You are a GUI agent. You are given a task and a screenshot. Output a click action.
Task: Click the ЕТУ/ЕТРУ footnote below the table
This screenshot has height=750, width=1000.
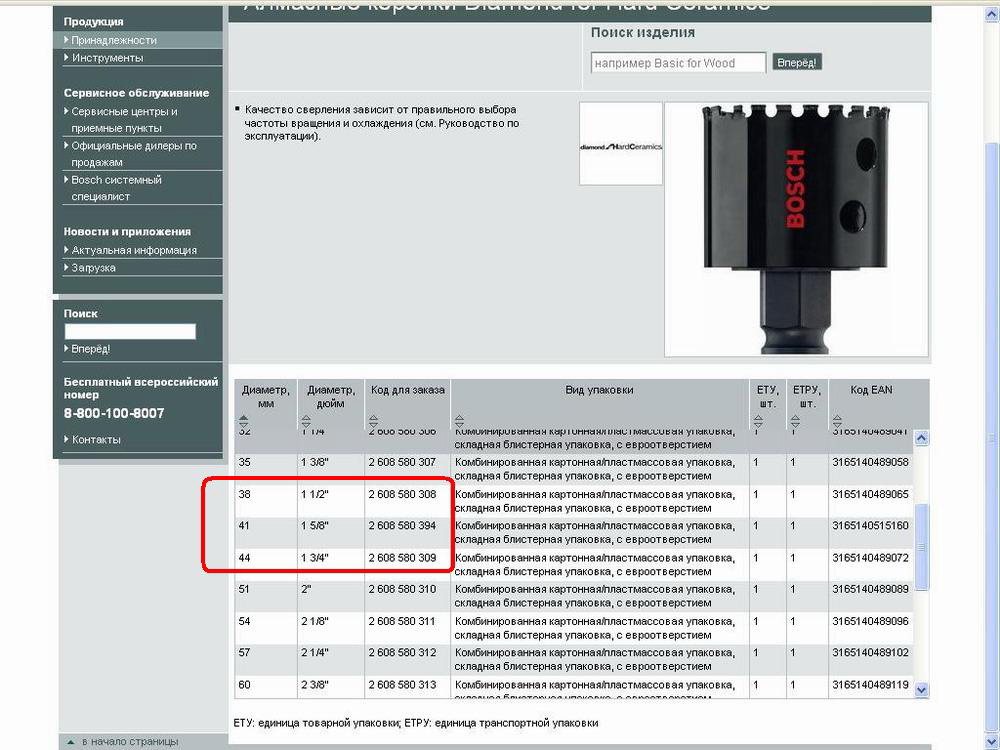click(416, 723)
